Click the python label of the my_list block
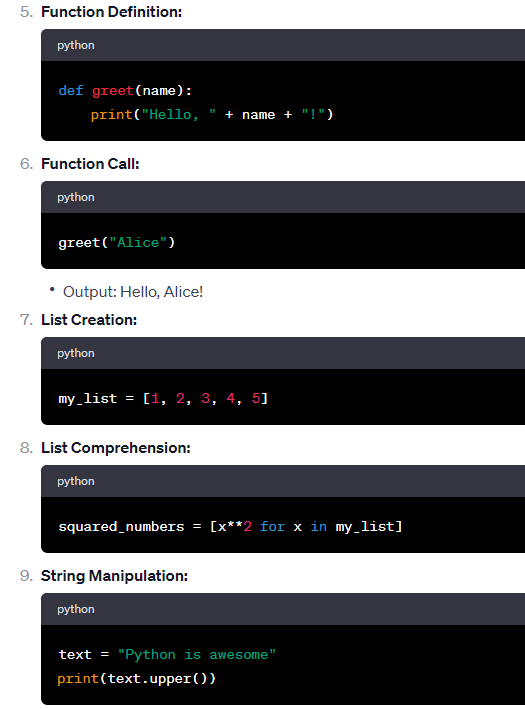 pos(76,353)
